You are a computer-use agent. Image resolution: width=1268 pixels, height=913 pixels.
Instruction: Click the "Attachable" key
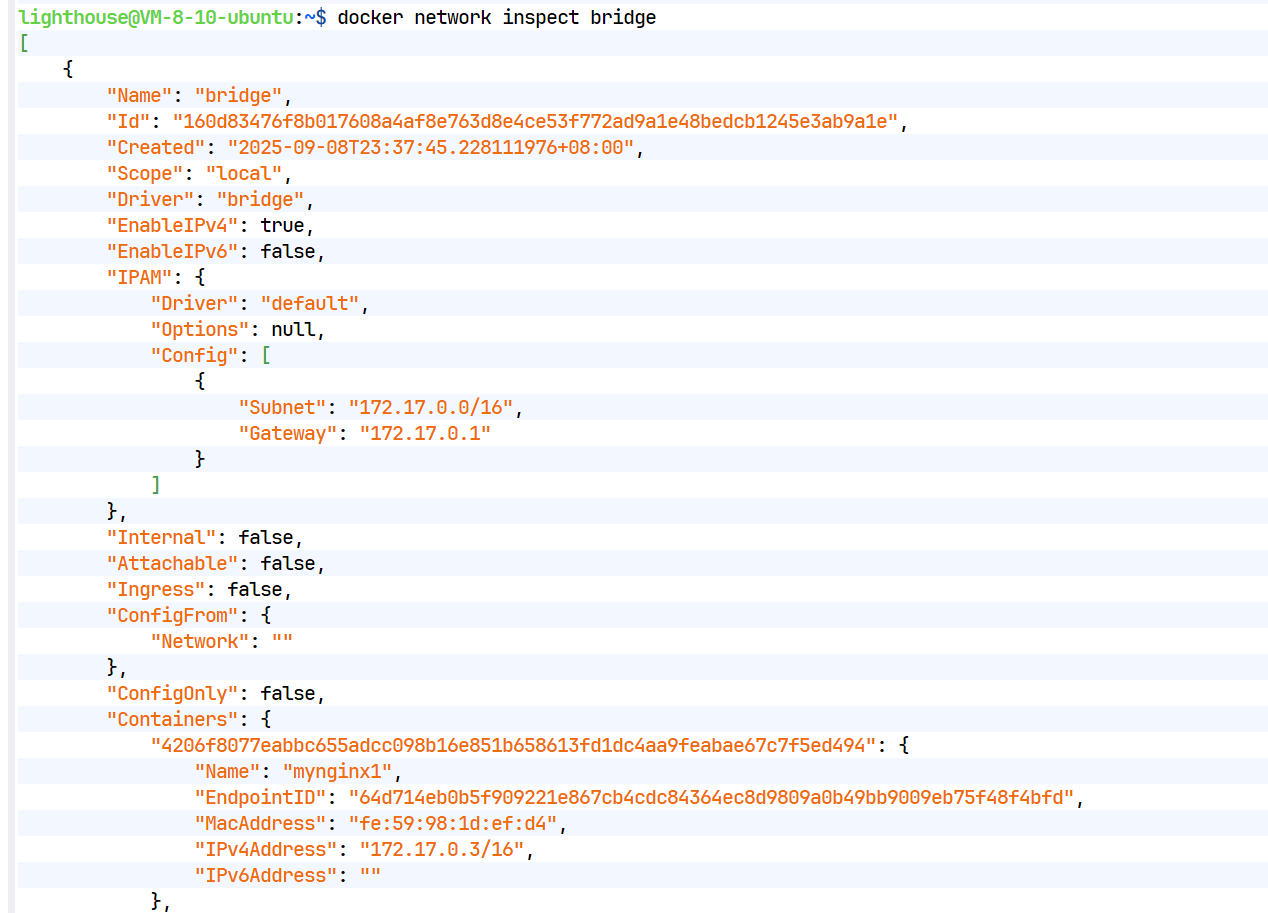pos(172,563)
